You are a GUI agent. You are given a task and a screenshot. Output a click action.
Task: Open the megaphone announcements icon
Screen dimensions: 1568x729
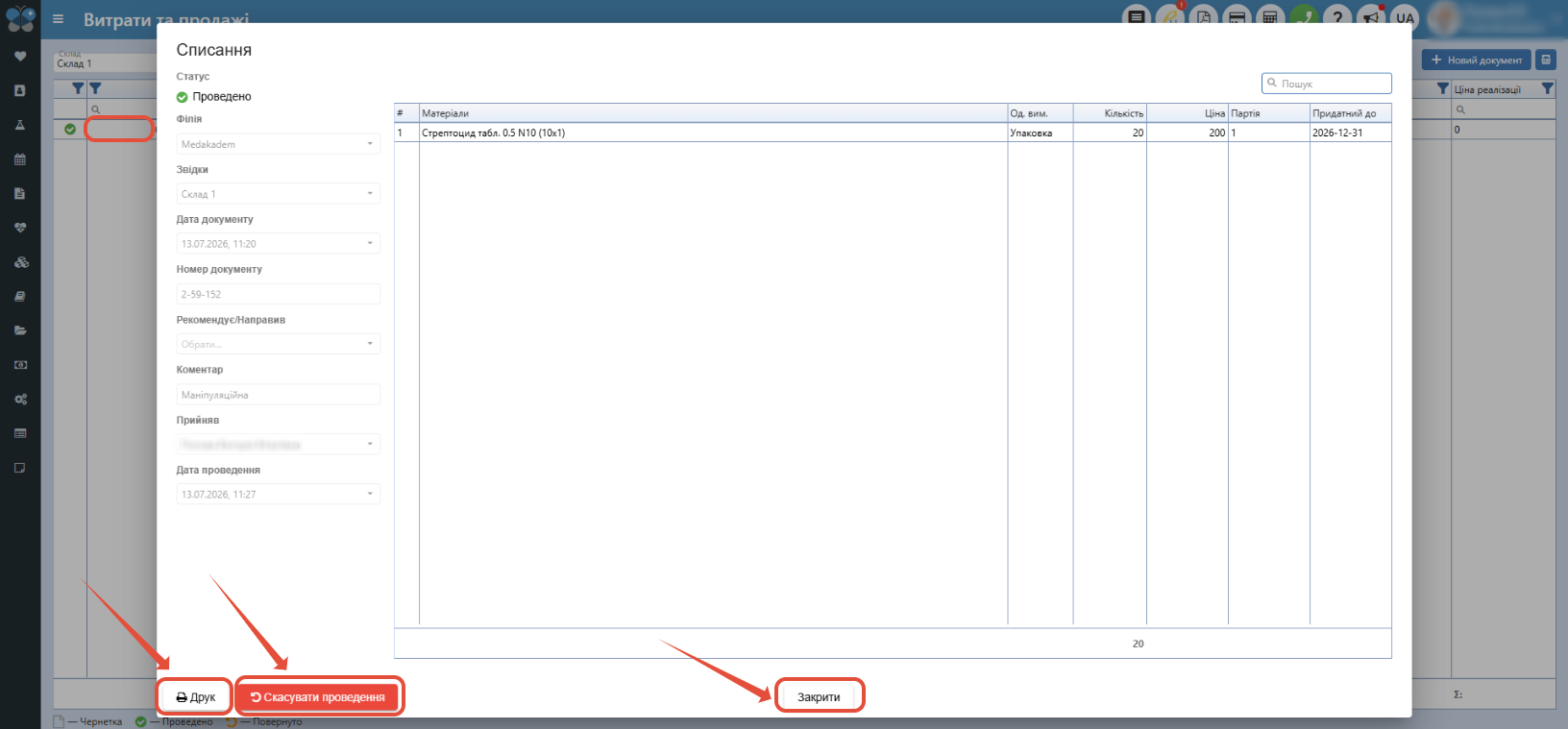pos(1371,17)
